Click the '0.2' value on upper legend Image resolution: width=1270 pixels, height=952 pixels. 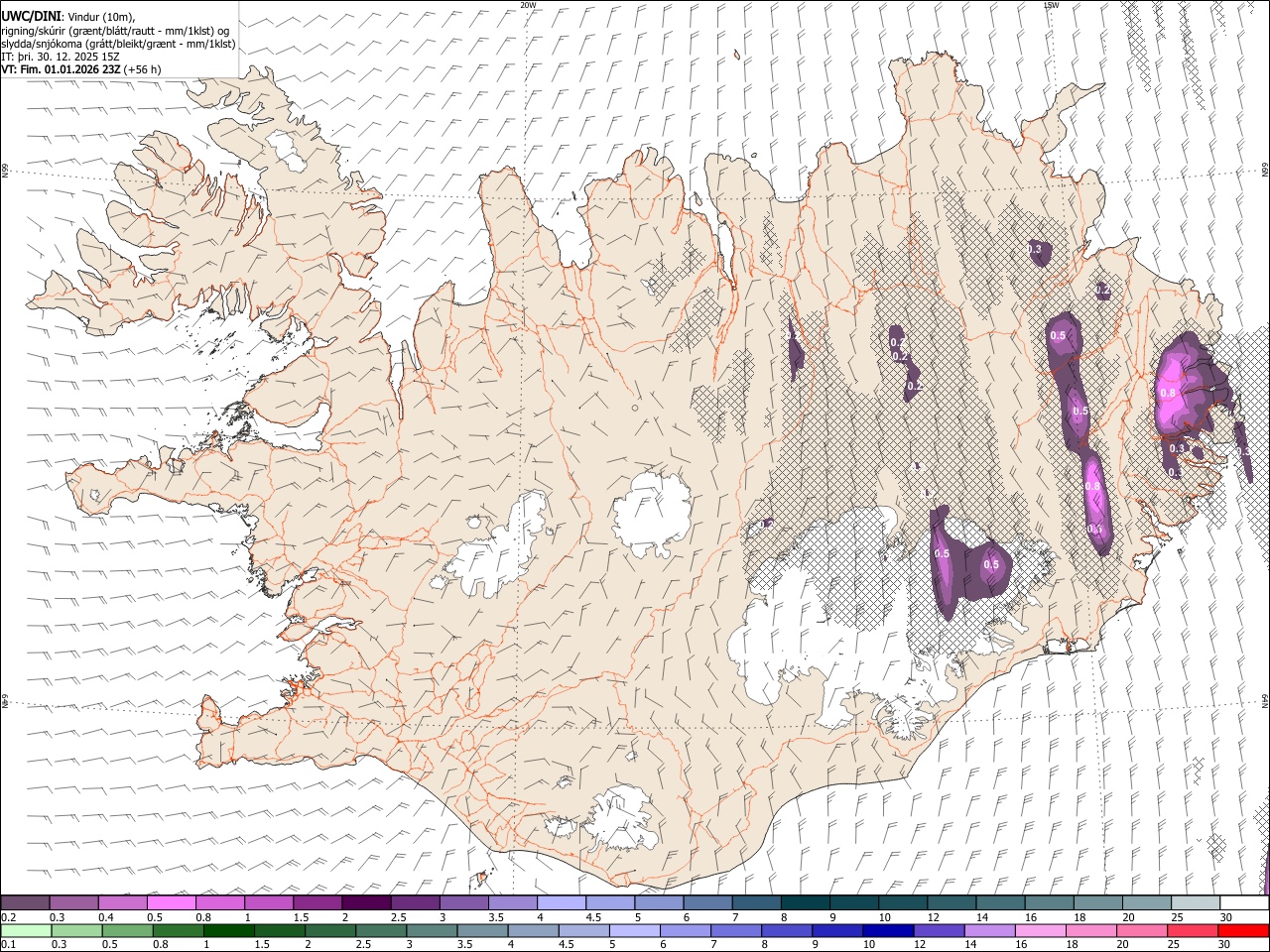pyautogui.click(x=8, y=917)
